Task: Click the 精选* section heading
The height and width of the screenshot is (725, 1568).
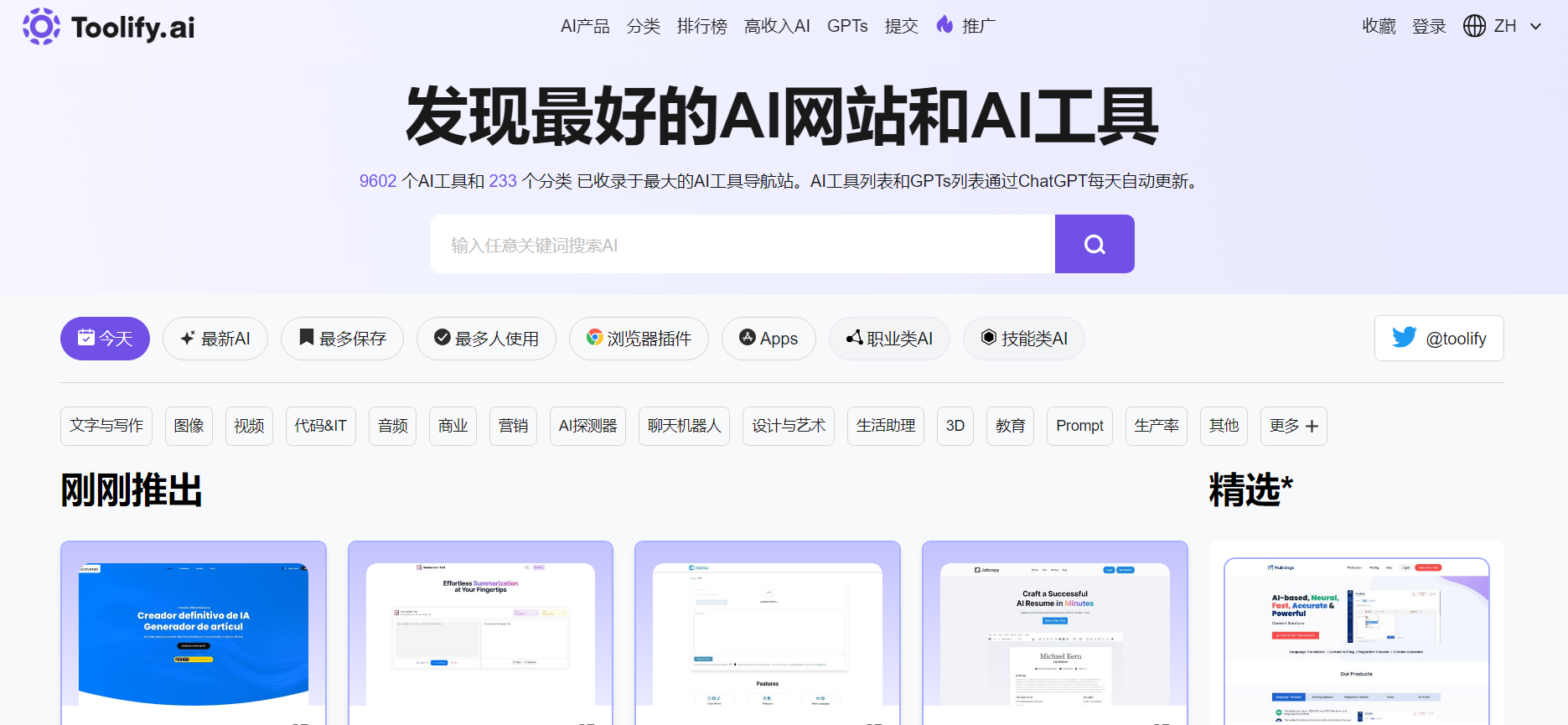Action: tap(1250, 490)
